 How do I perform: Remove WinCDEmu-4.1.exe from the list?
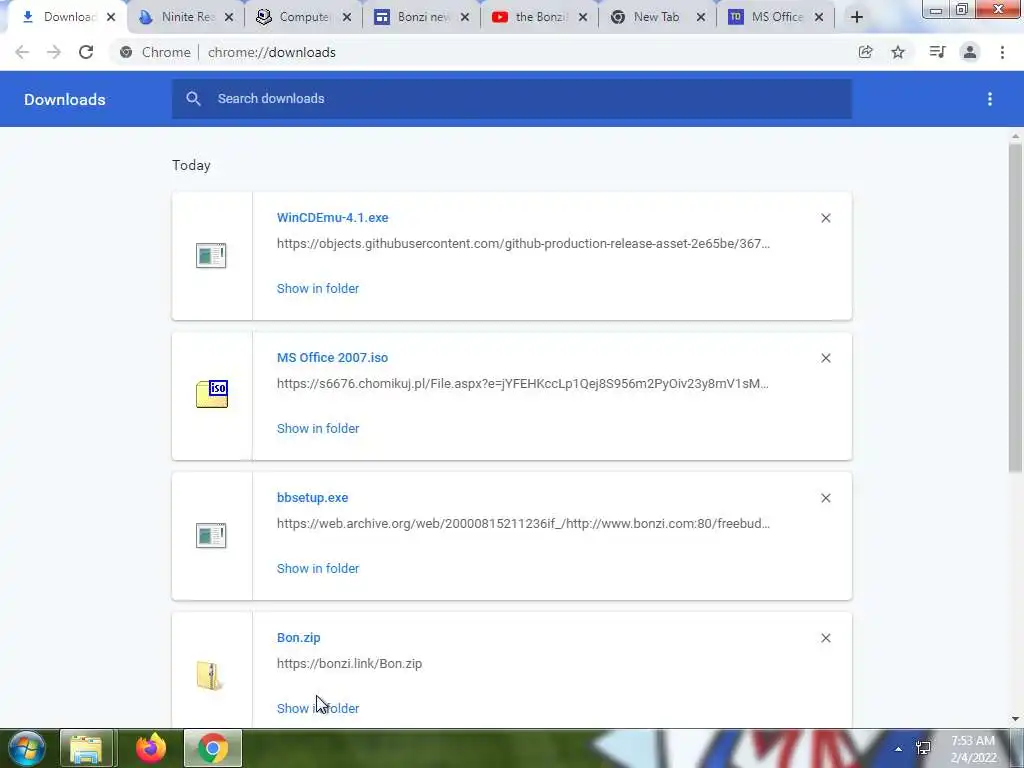825,218
